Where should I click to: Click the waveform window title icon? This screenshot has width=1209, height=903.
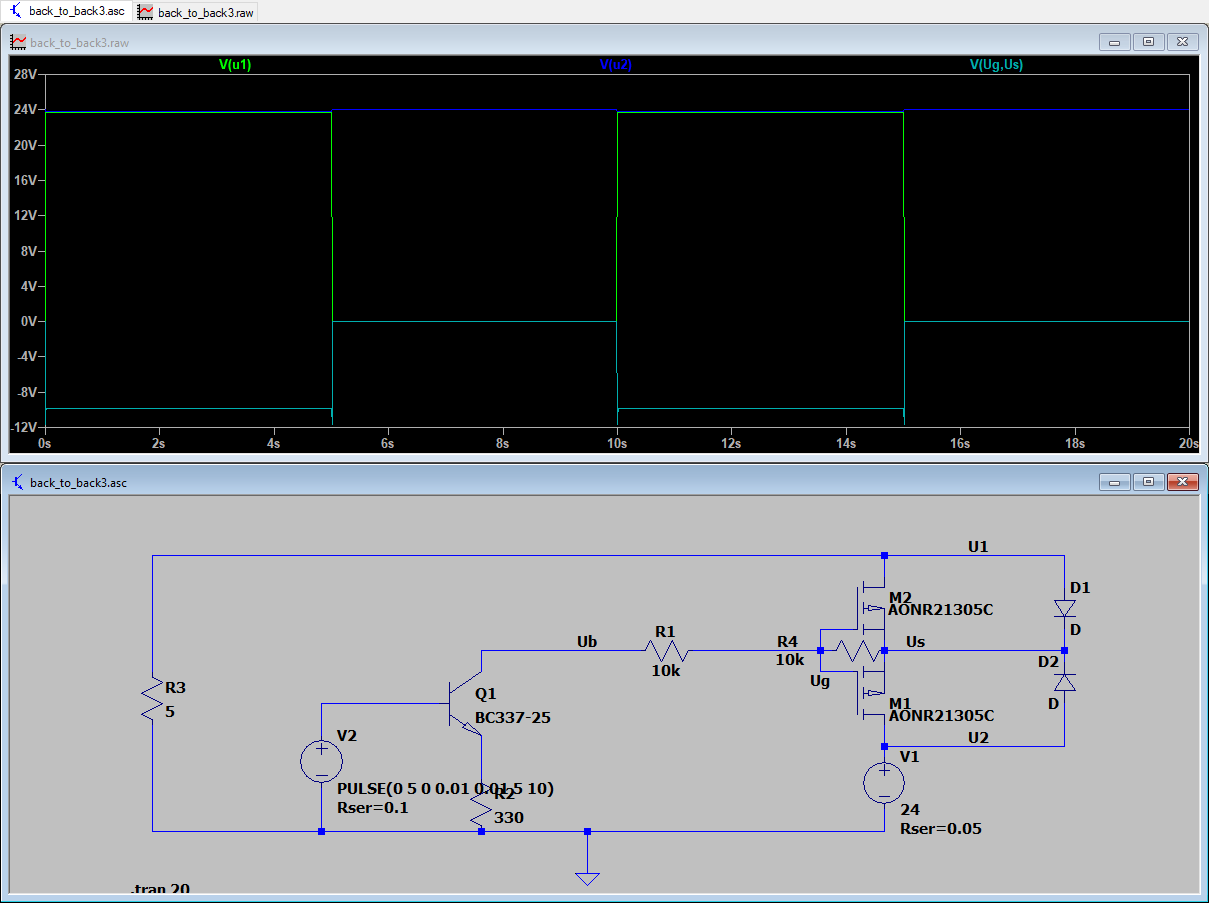coord(18,42)
